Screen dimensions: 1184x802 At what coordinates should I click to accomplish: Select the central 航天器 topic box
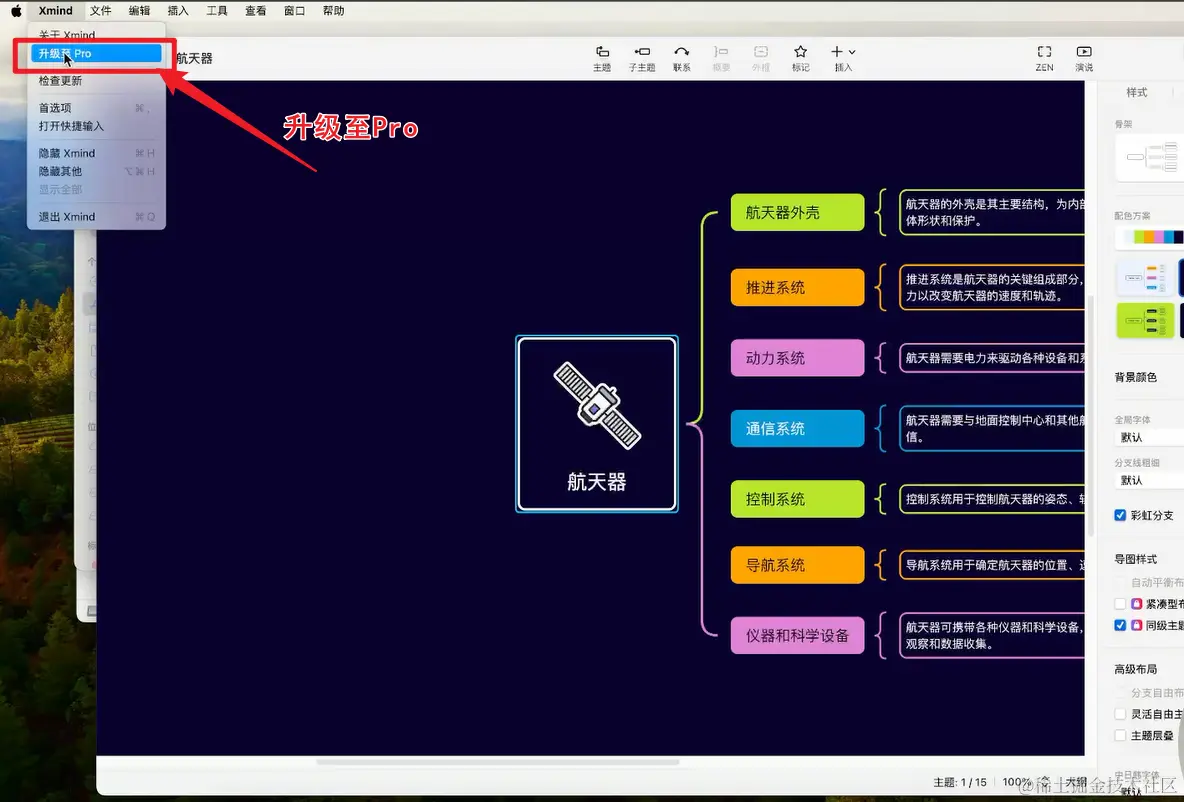tap(597, 424)
